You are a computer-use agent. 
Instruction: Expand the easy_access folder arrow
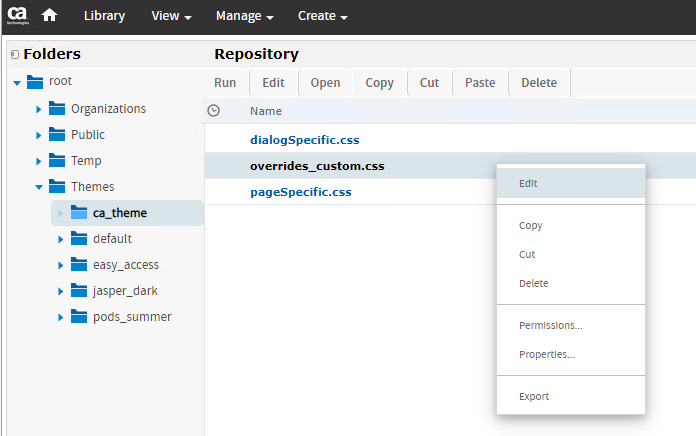click(x=60, y=265)
